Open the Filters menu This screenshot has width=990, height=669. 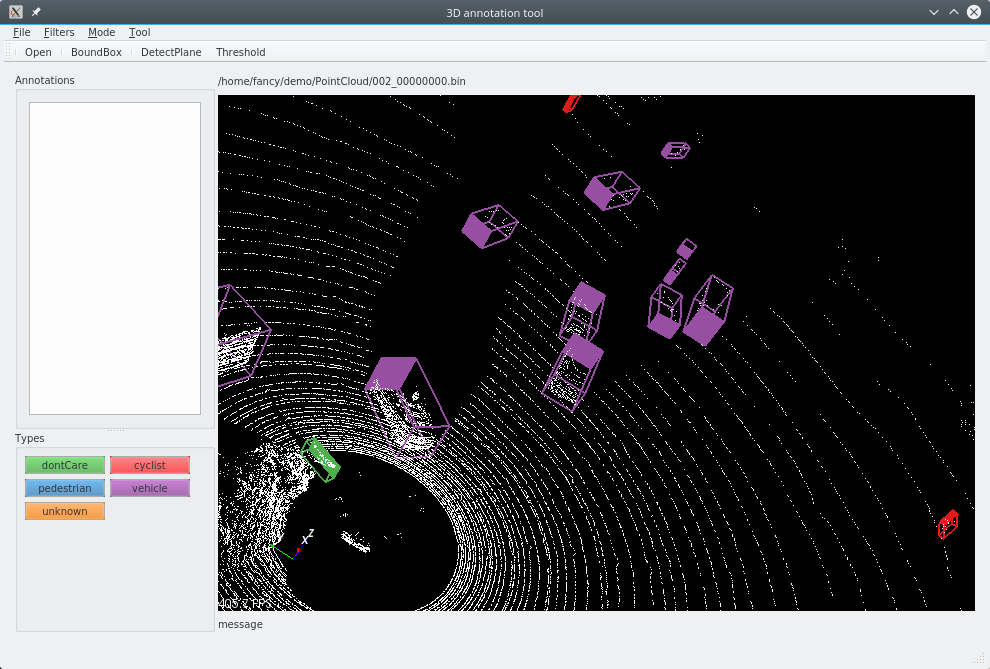click(x=59, y=32)
